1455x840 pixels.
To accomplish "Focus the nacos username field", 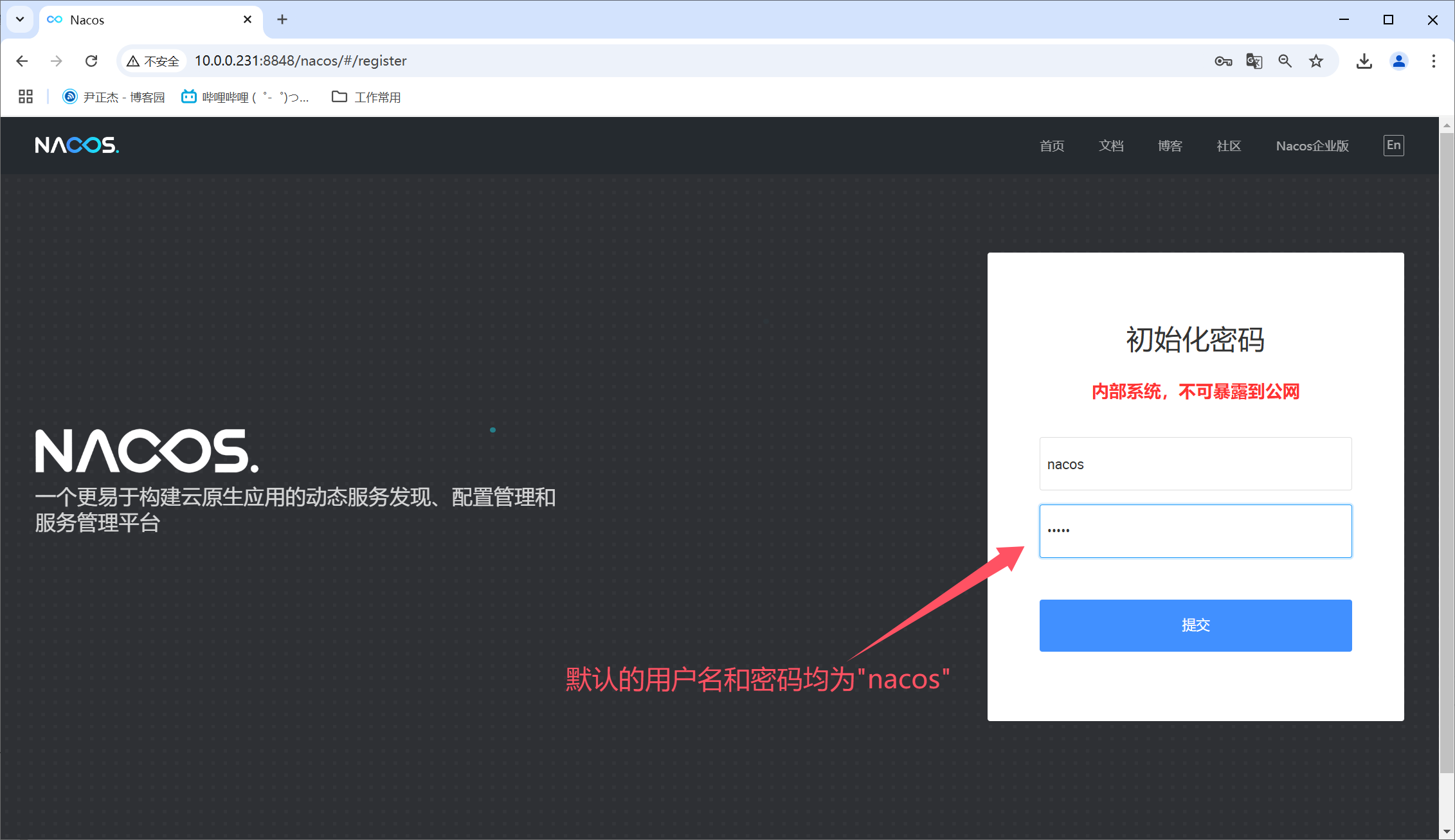I will (1195, 464).
